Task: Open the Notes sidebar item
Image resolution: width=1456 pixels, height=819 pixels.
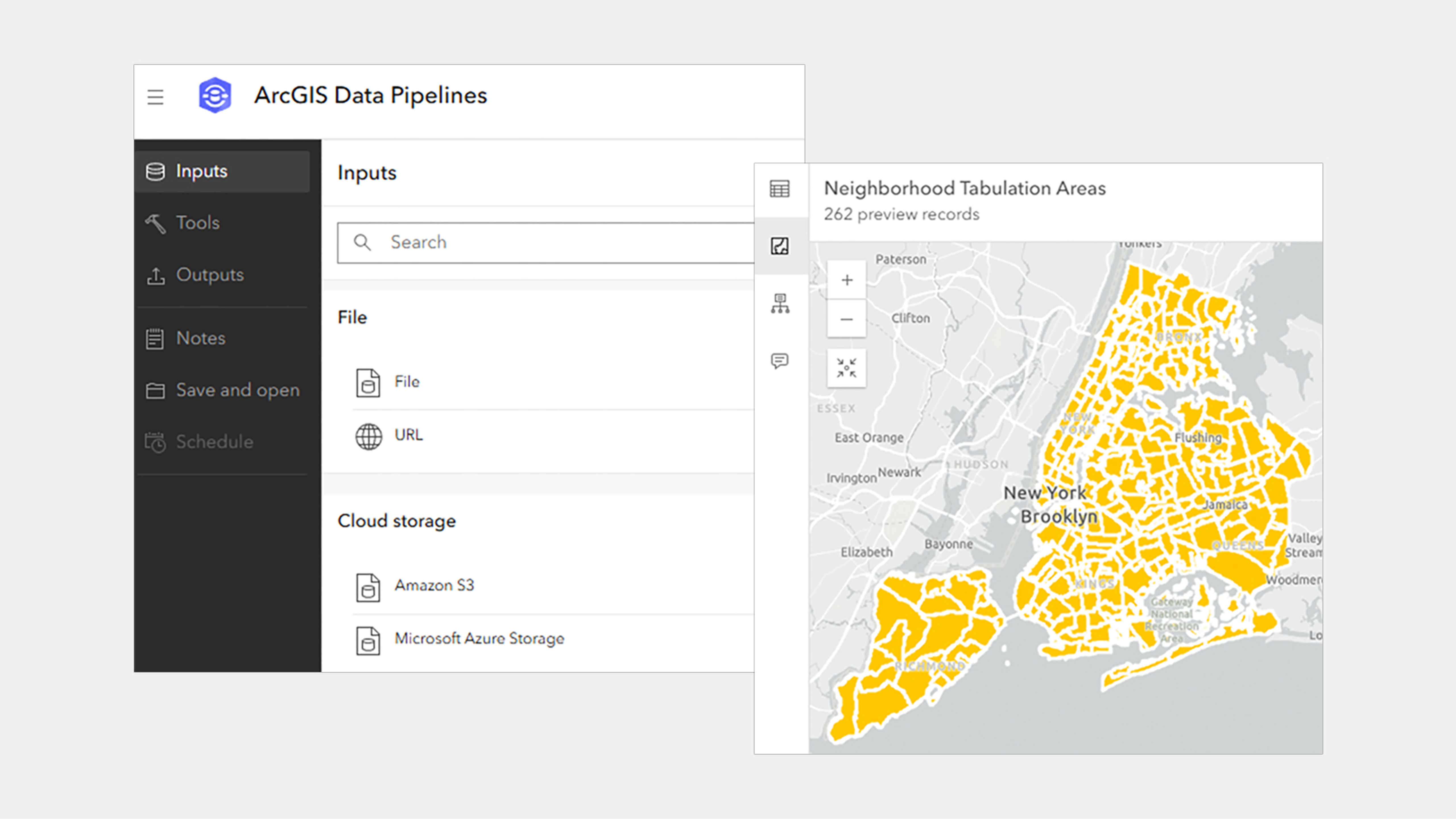Action: tap(223, 338)
